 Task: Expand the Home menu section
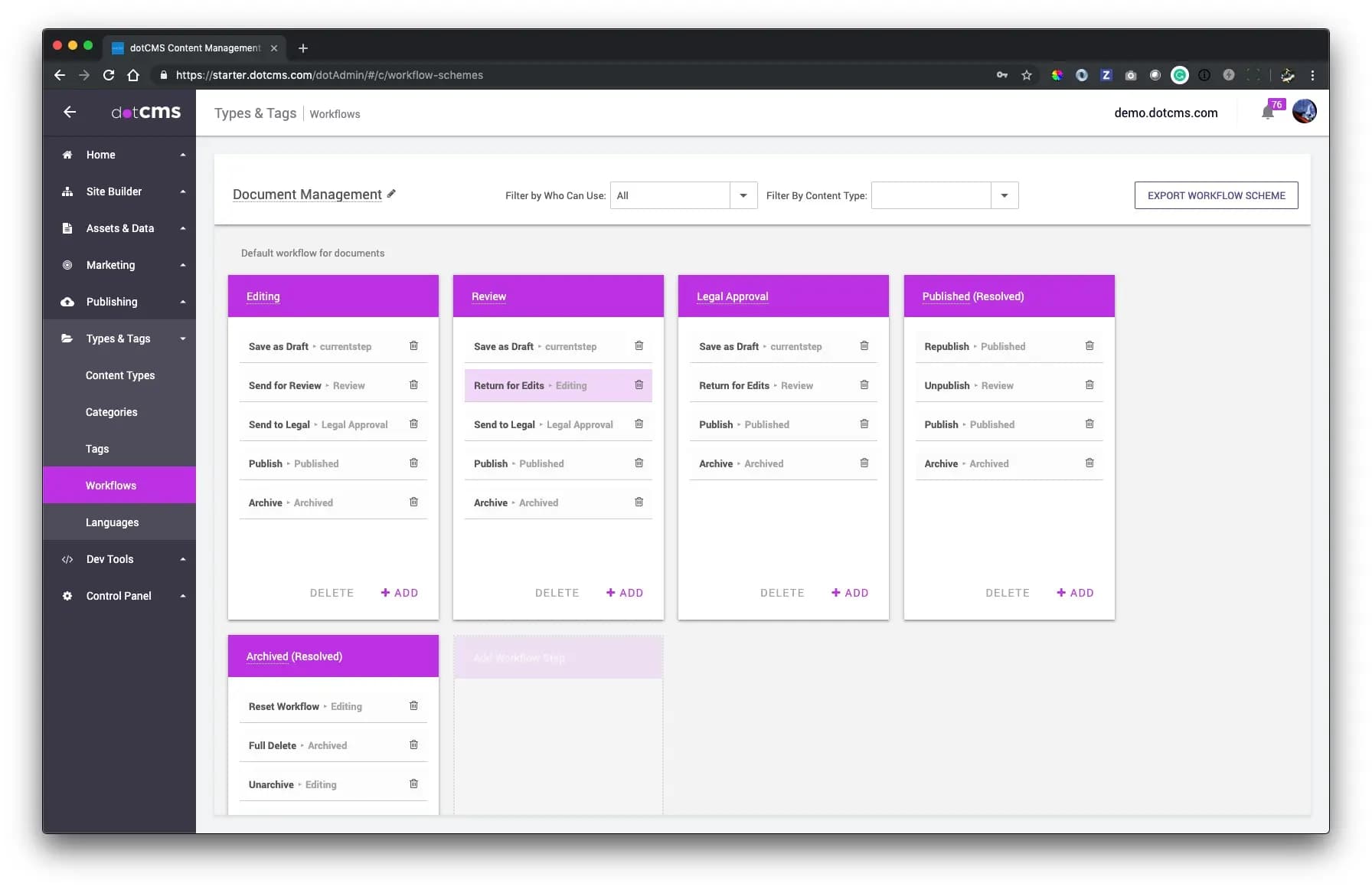coord(119,155)
